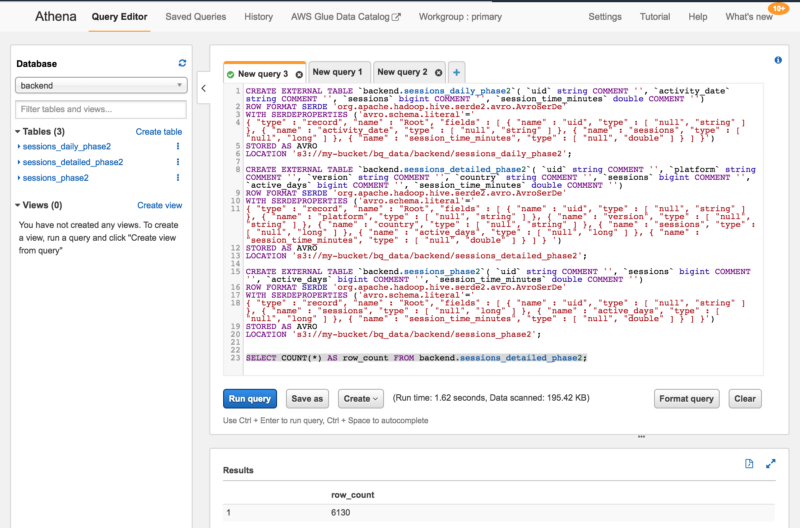Switch to the New query 1 tab
The height and width of the screenshot is (528, 800).
pos(336,73)
